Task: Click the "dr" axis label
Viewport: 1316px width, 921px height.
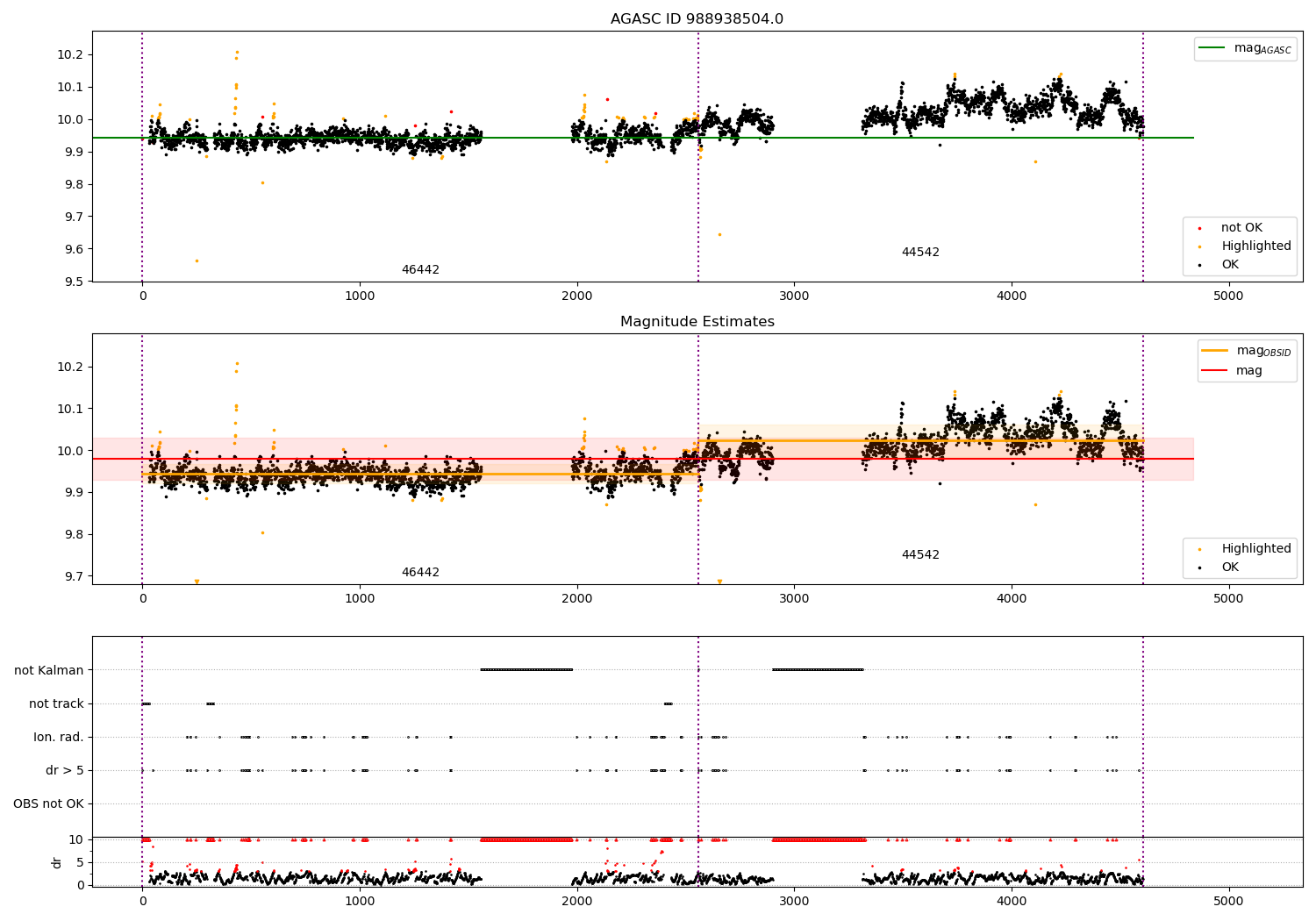Action: (x=57, y=862)
